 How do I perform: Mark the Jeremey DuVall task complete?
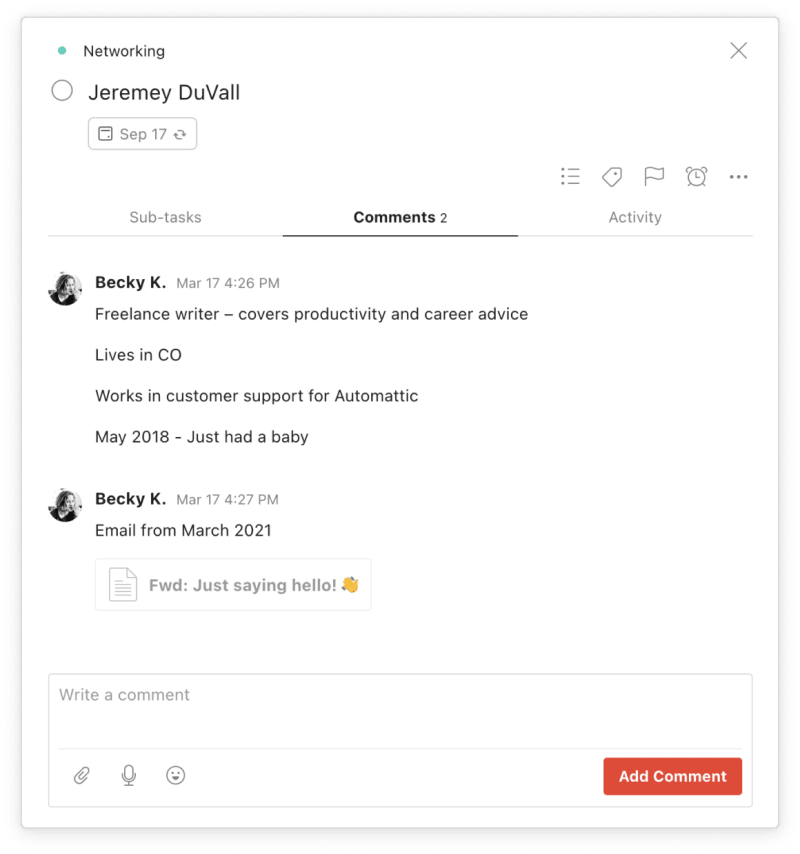click(61, 90)
